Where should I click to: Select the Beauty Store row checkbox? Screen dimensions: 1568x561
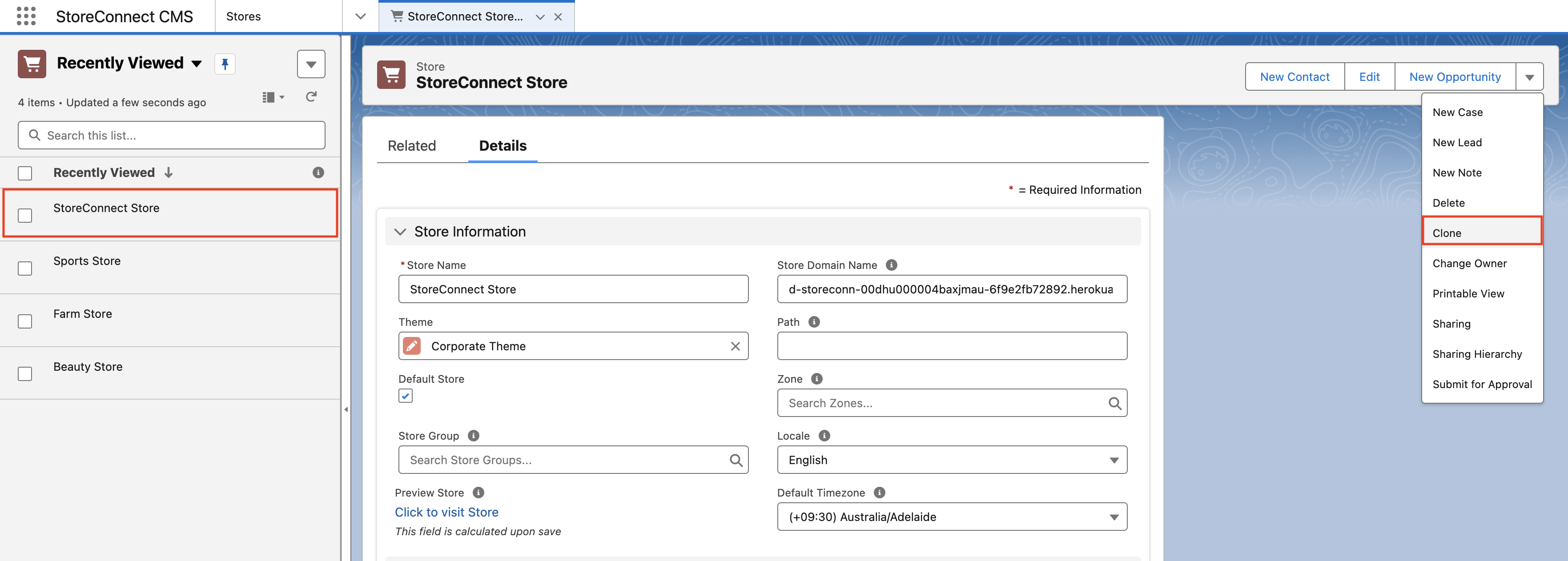(x=25, y=373)
